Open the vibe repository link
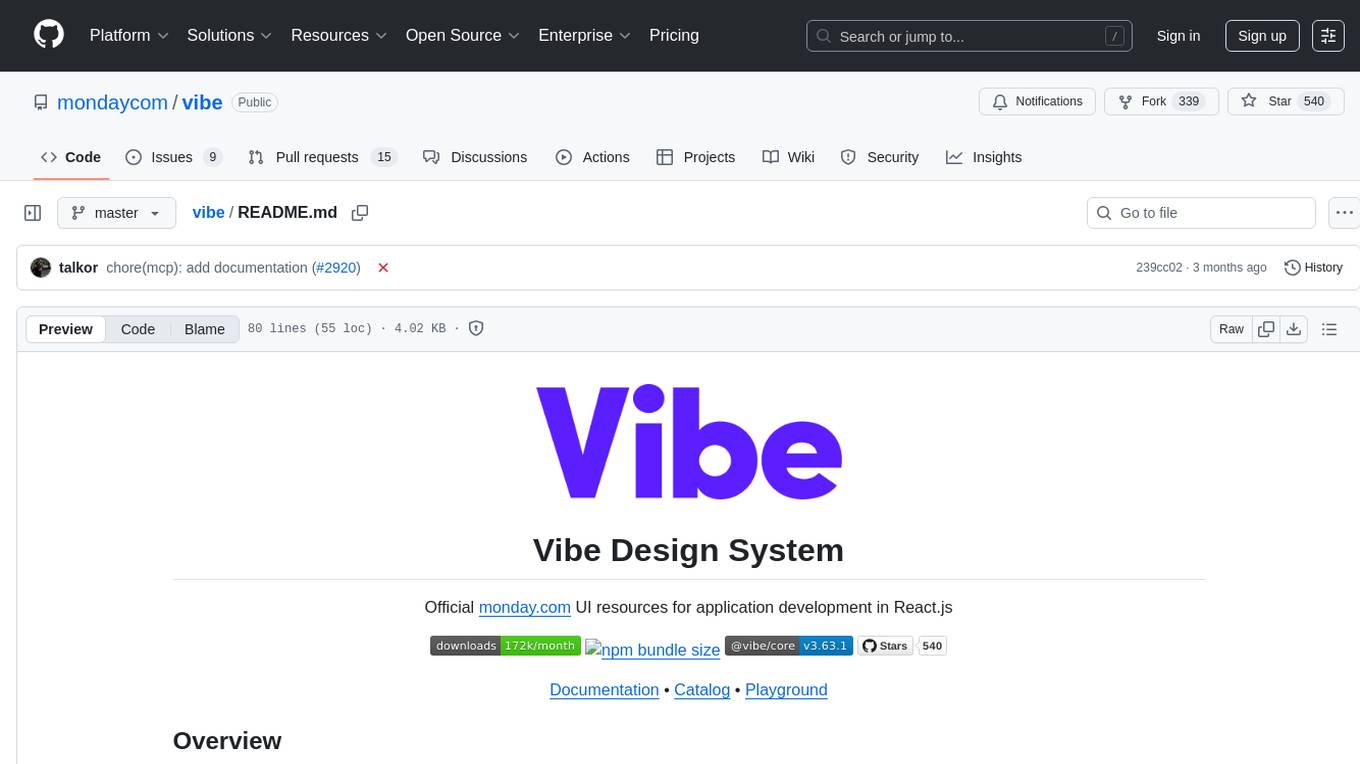The image size is (1360, 764). pyautogui.click(x=202, y=102)
